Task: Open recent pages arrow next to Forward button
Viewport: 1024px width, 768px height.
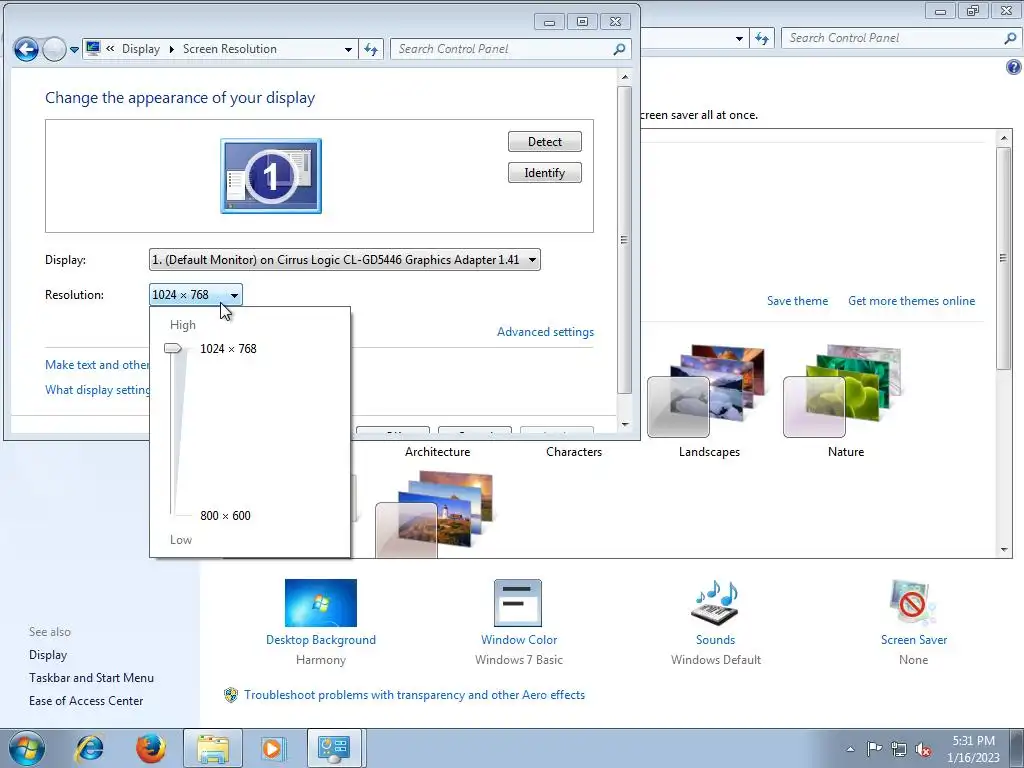Action: click(x=74, y=50)
